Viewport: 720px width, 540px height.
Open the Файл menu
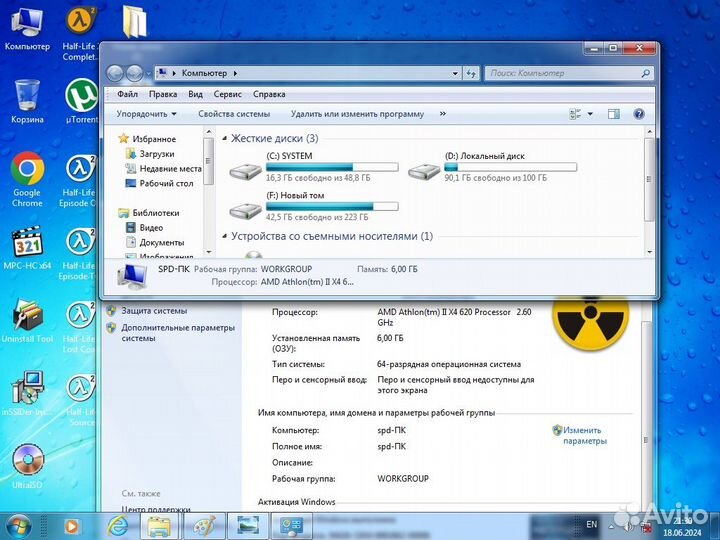tap(127, 94)
